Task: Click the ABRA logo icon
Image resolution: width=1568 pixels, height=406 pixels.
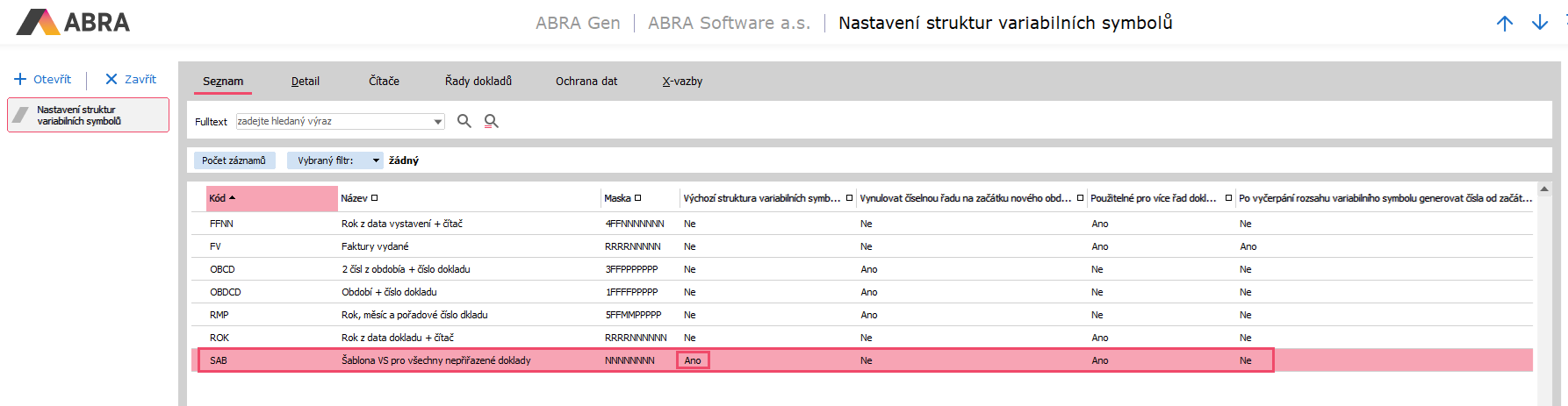Action: (x=38, y=22)
